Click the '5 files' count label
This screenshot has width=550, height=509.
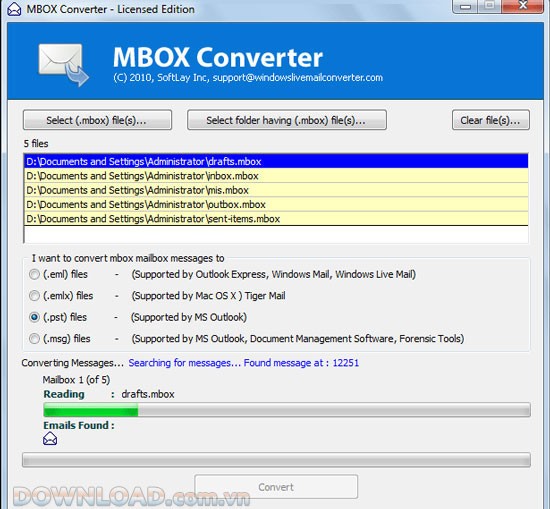point(36,143)
